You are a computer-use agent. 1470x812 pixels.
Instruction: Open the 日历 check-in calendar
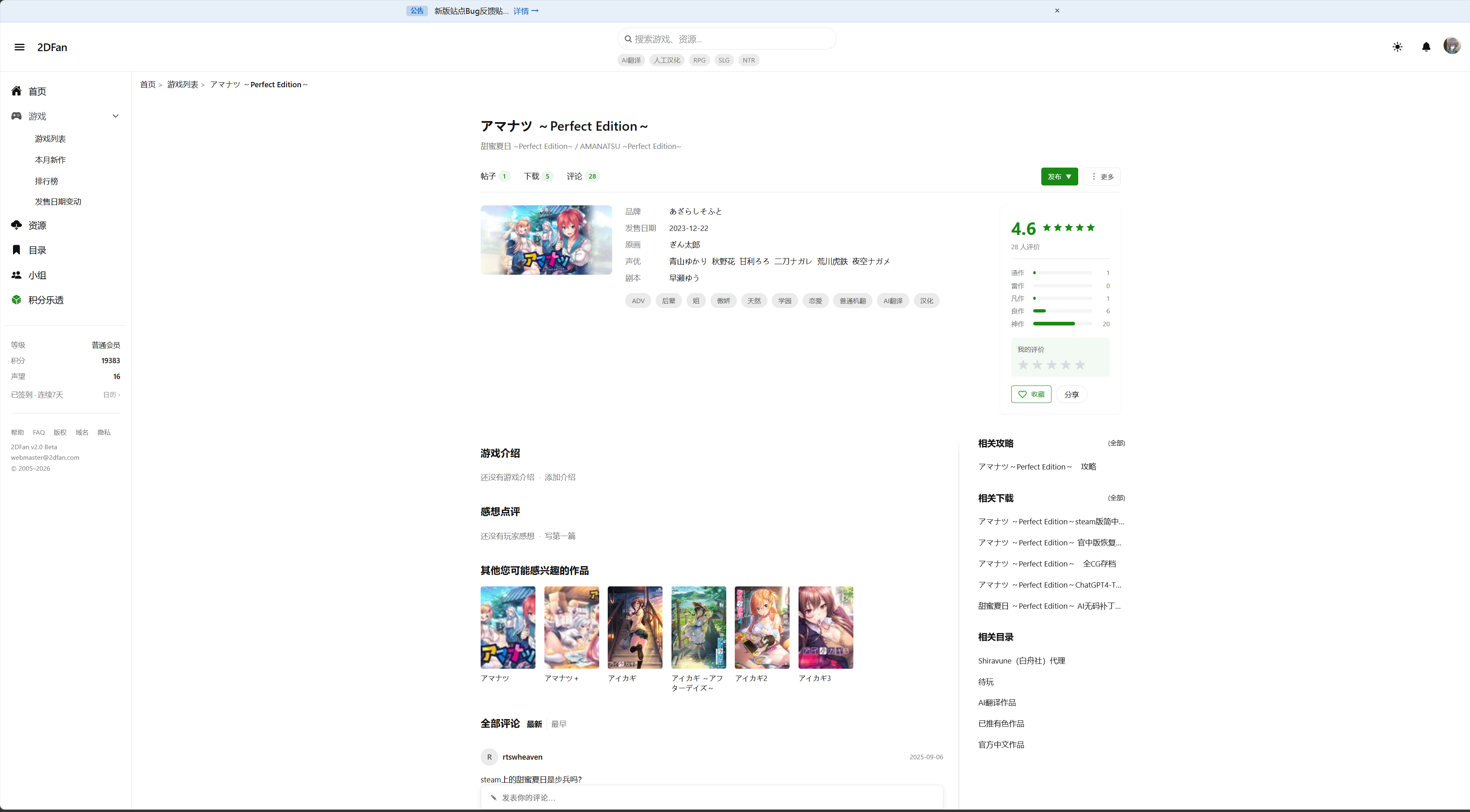pos(111,394)
